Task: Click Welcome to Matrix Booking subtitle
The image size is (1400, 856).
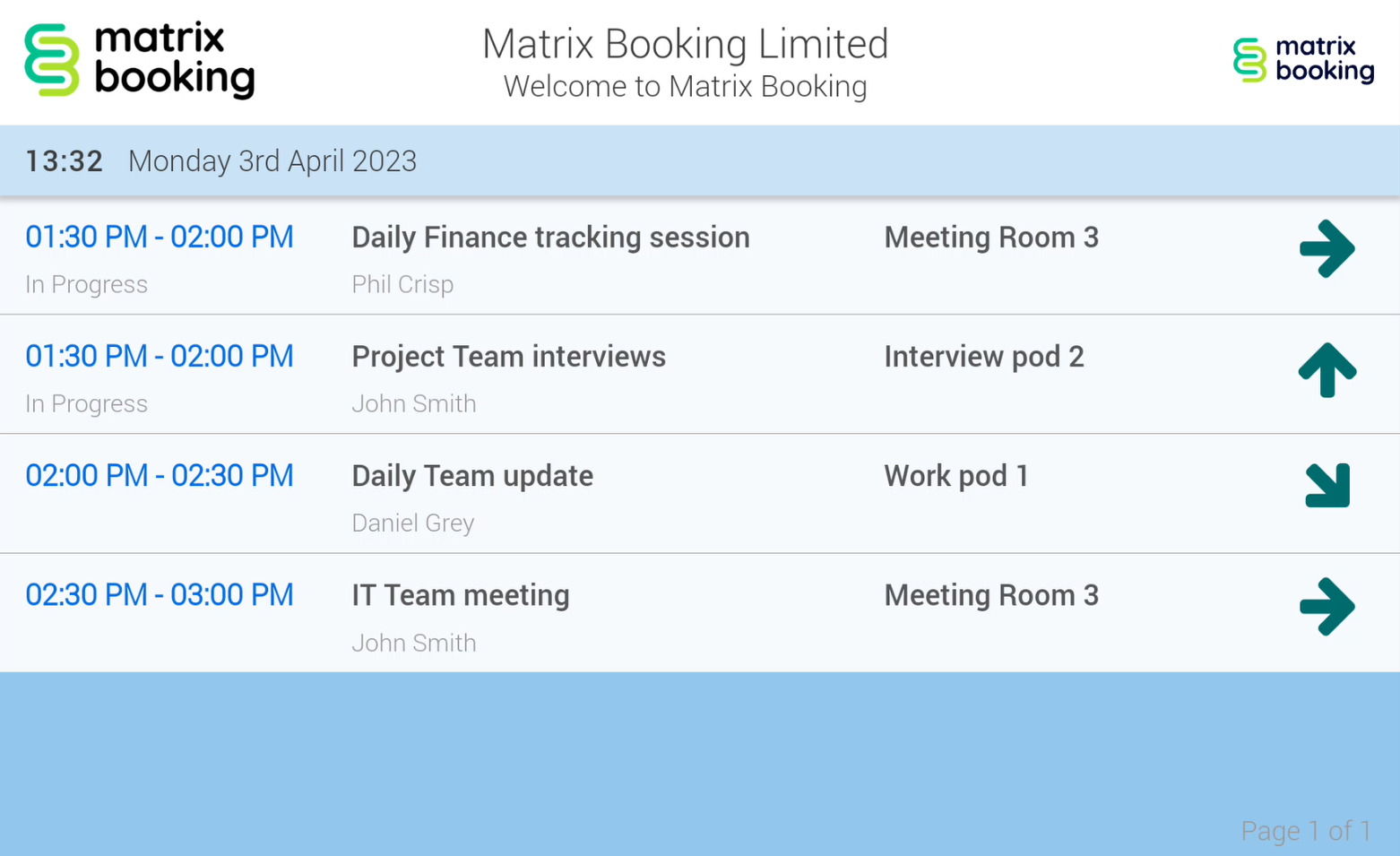Action: 685,86
